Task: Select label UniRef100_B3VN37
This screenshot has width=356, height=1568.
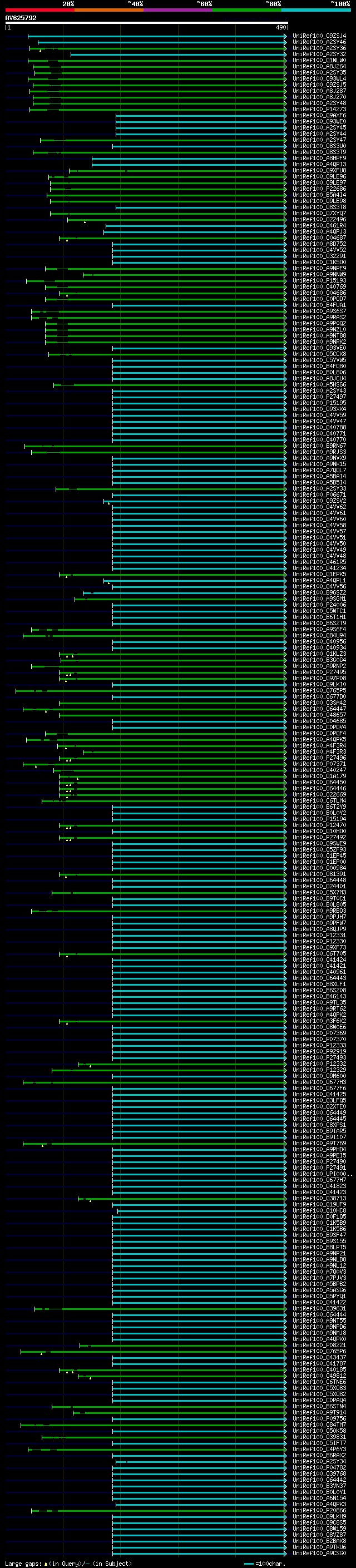Action: click(x=319, y=1486)
